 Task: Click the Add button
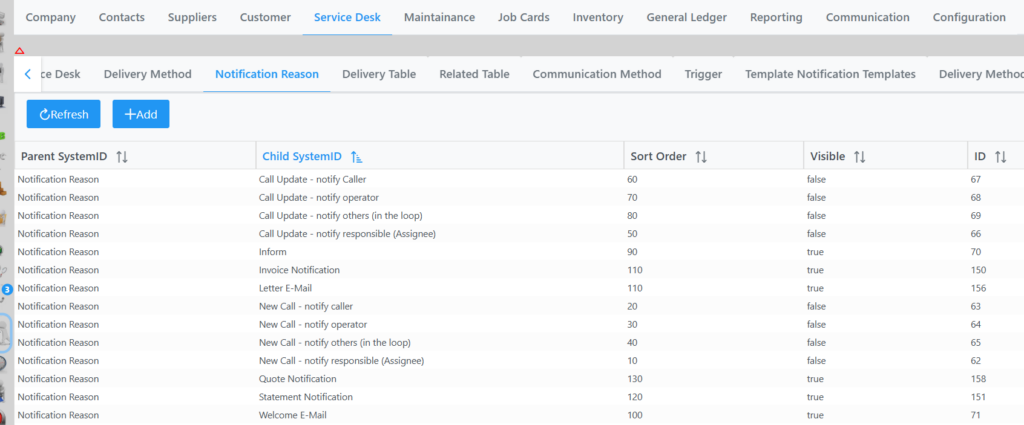pyautogui.click(x=141, y=114)
